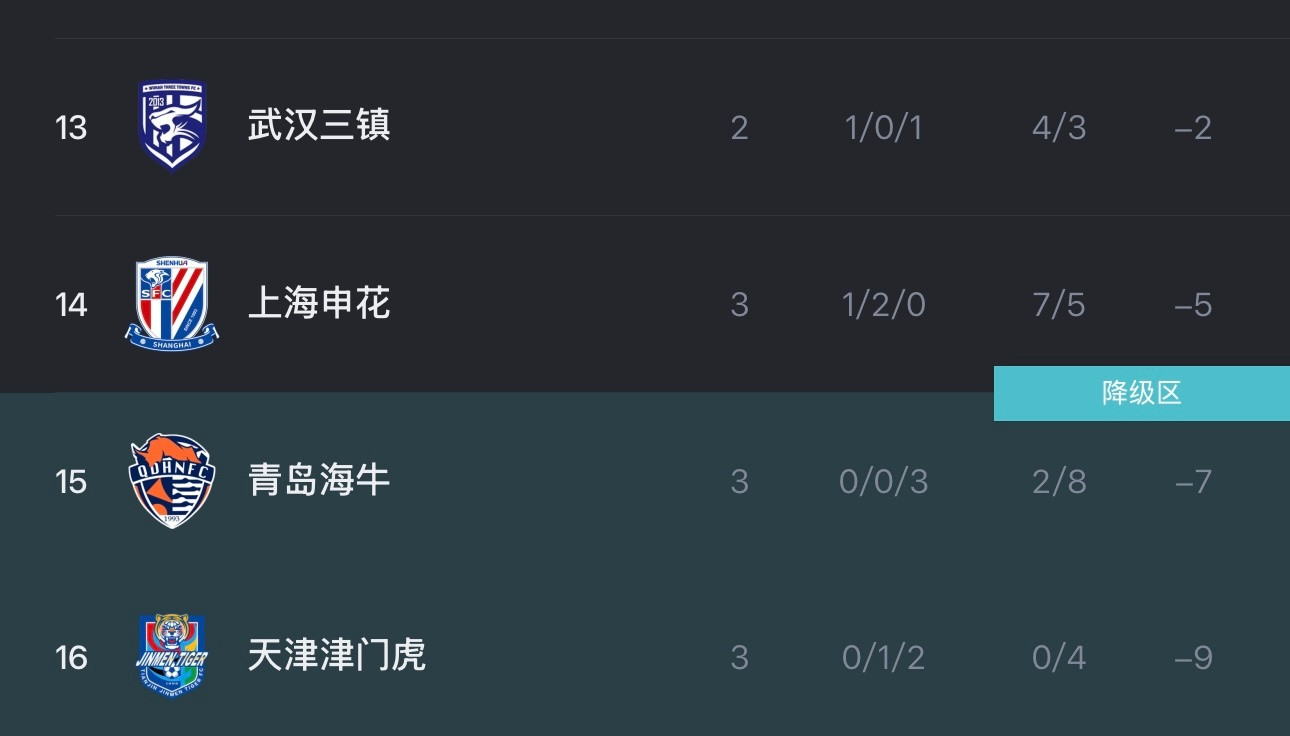Click the 武汉三镇 team name text
1290x736 pixels.
click(x=319, y=126)
